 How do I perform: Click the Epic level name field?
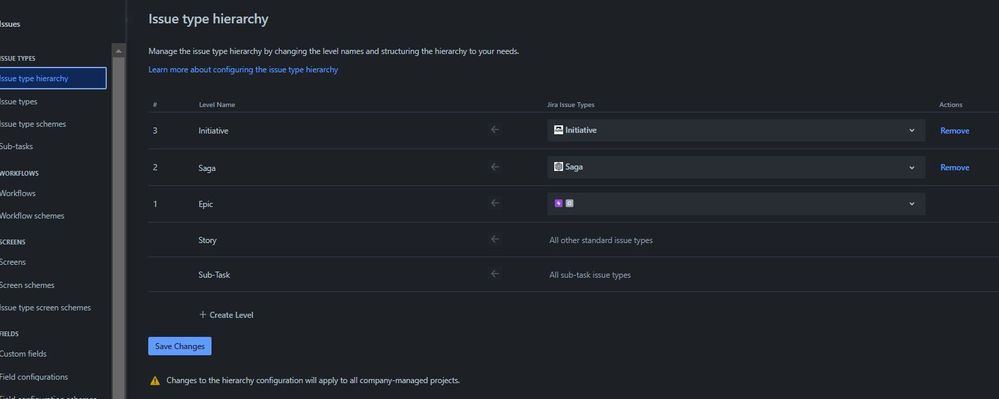[206, 204]
